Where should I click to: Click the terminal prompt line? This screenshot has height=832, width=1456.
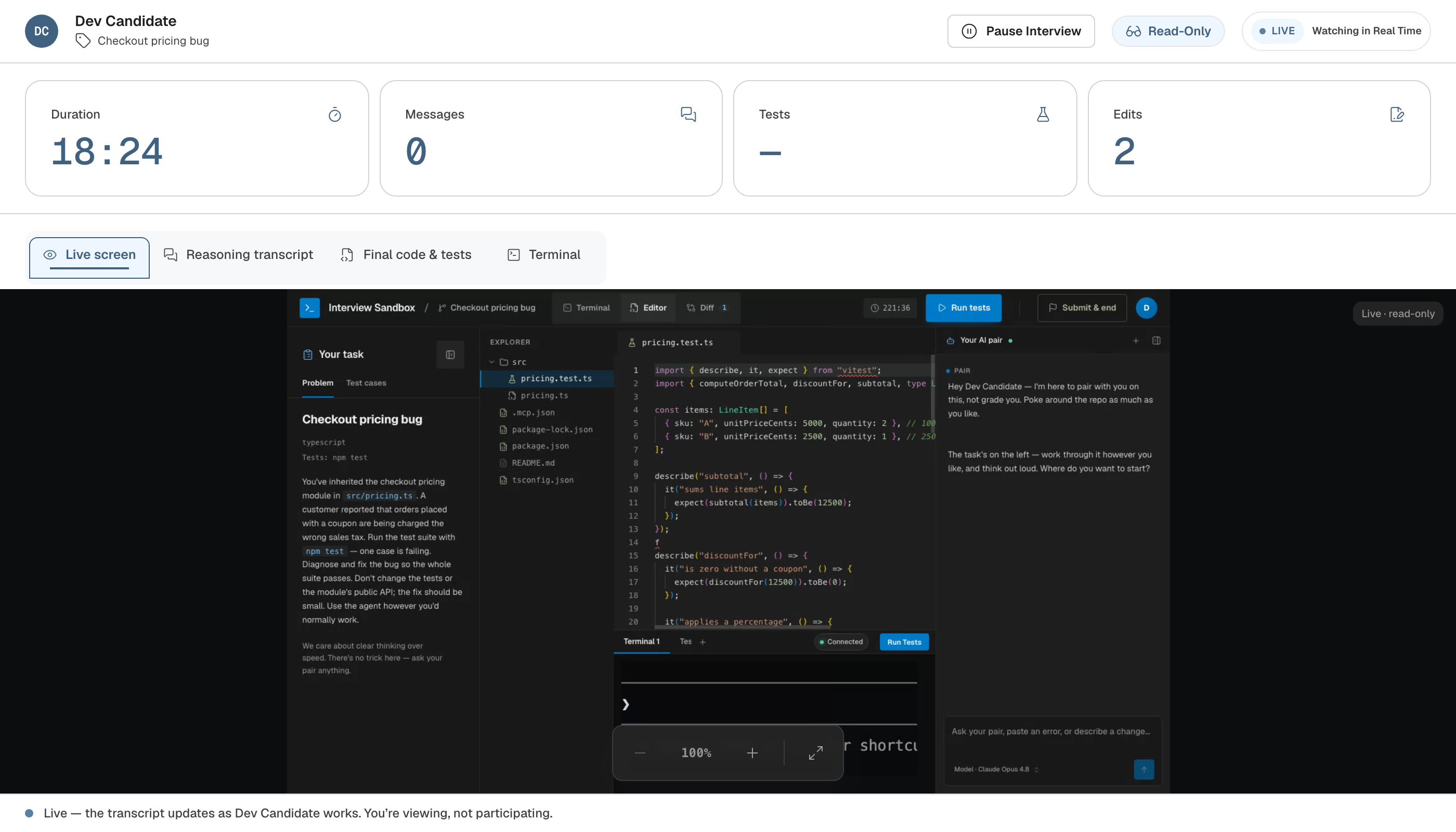point(769,705)
